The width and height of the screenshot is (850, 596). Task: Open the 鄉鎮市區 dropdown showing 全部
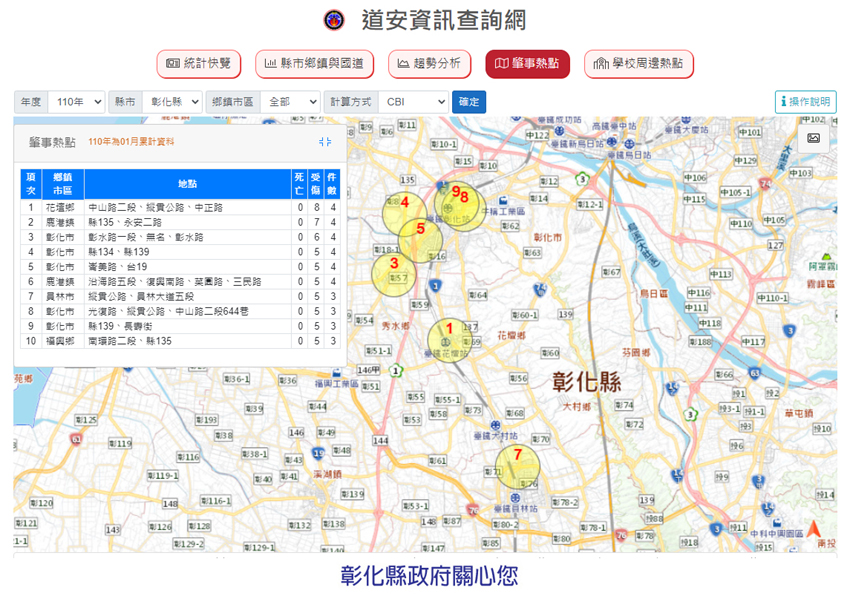point(289,102)
